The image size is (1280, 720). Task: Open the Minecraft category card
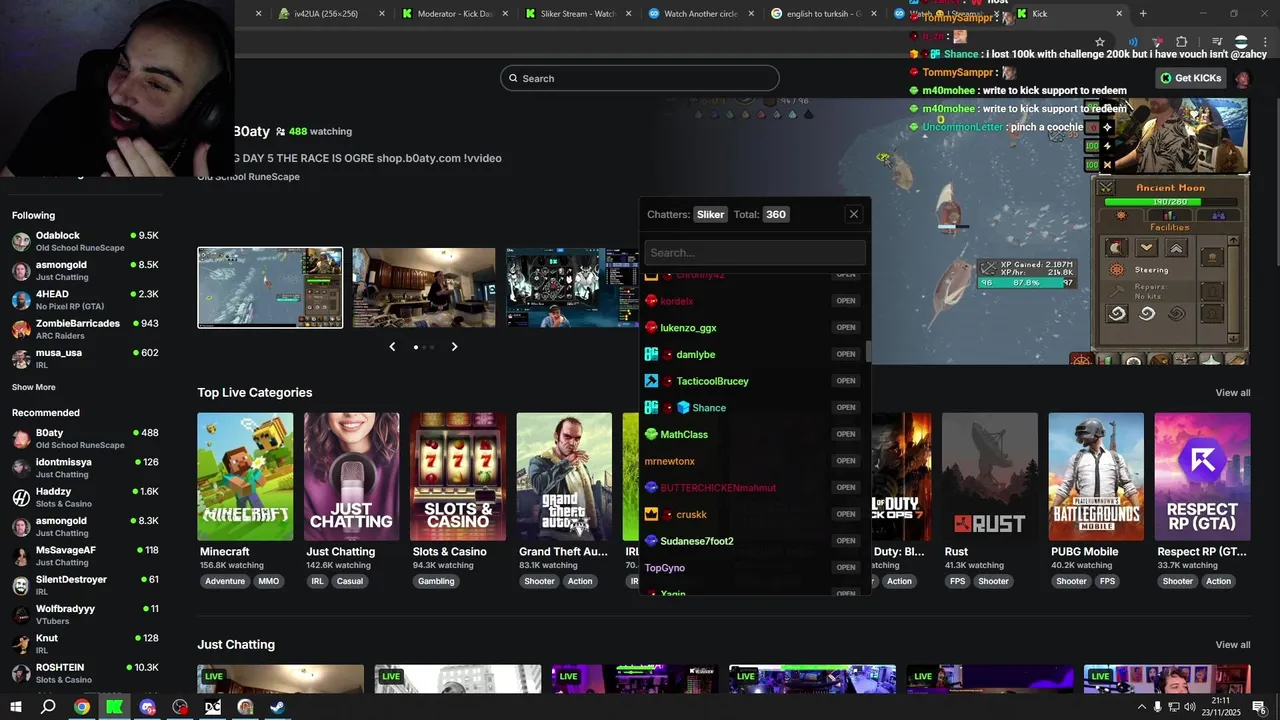(245, 477)
